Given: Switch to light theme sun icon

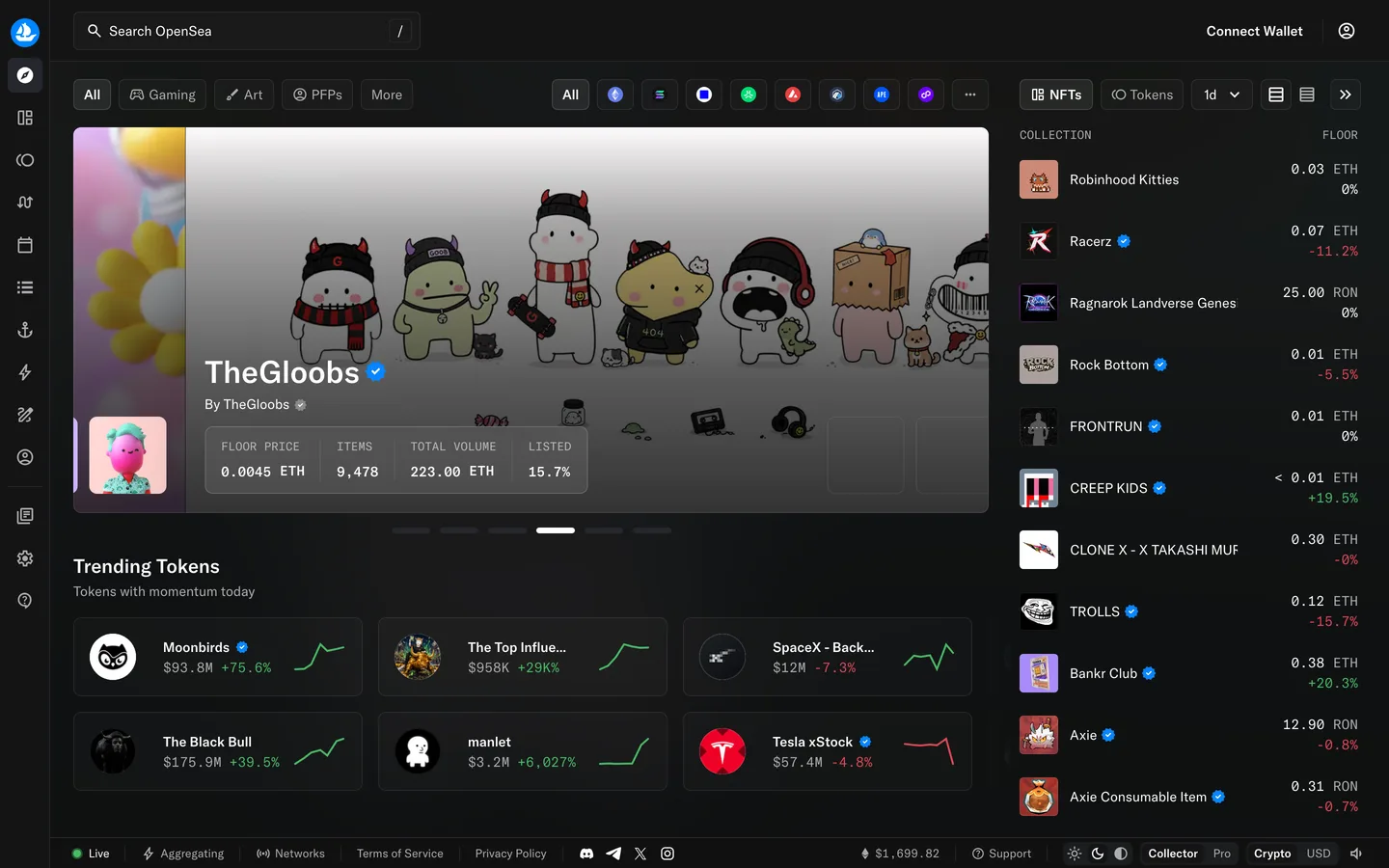Looking at the screenshot, I should pos(1075,854).
